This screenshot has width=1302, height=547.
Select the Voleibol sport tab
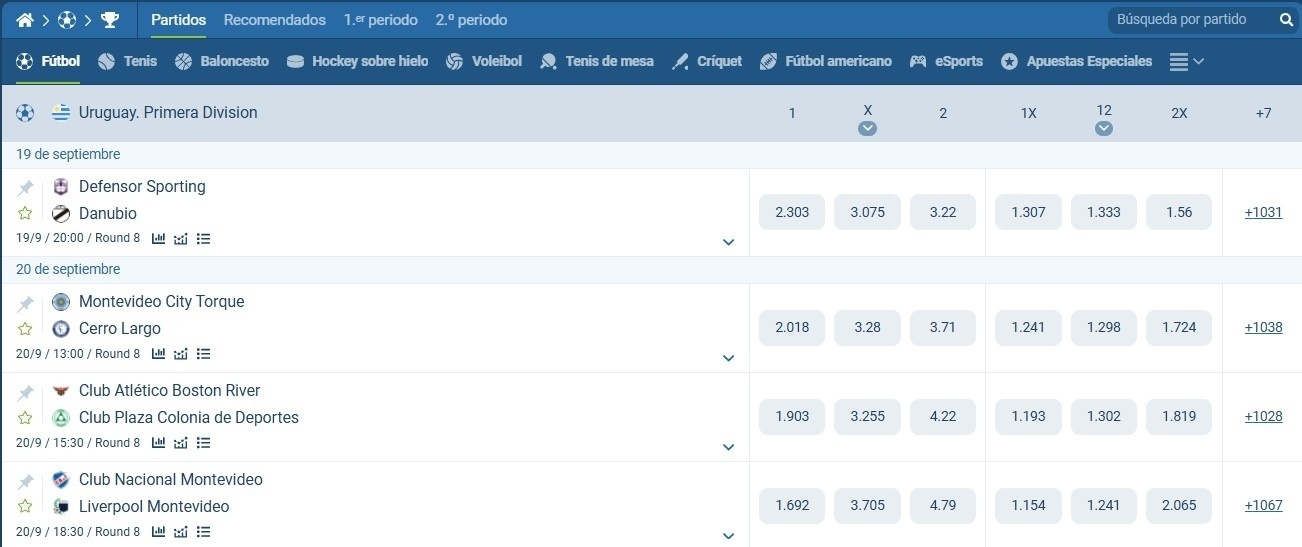click(x=484, y=61)
